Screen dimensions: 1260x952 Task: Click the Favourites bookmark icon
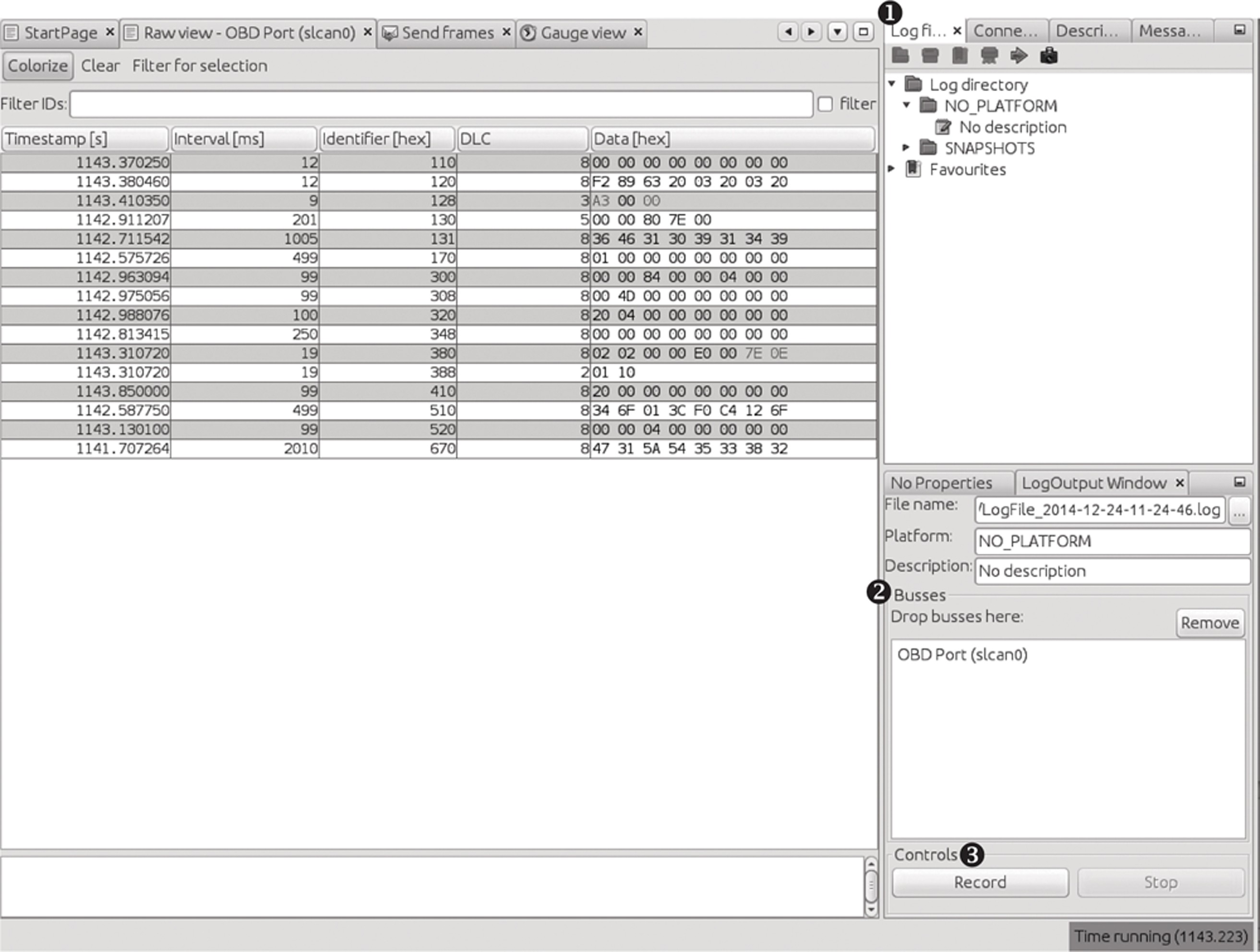913,169
